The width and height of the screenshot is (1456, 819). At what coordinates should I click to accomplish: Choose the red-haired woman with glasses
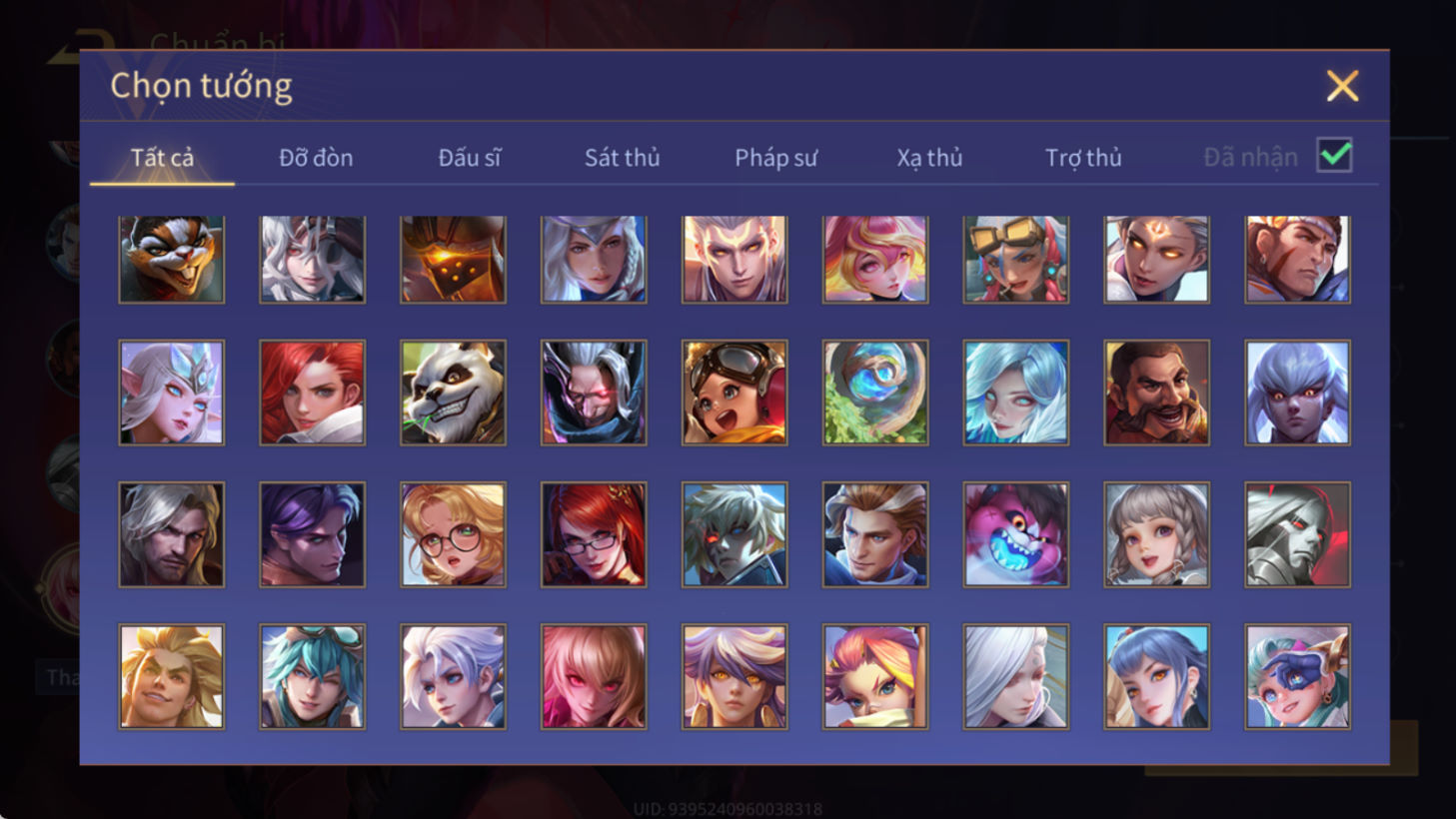594,534
